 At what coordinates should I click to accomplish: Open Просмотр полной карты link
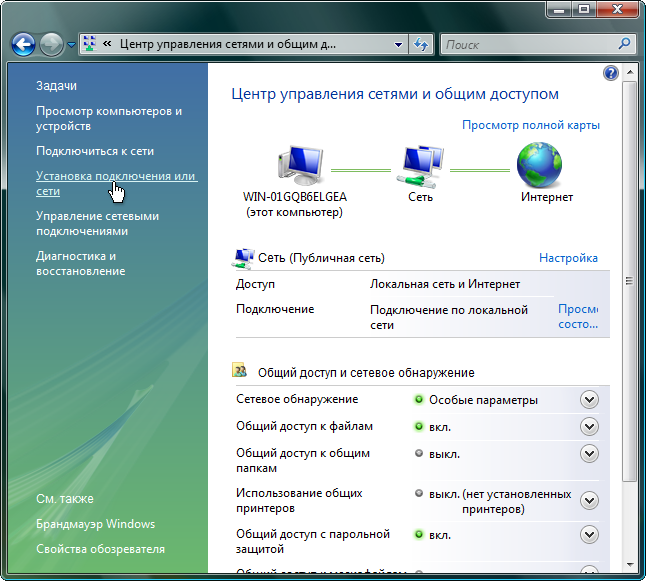click(531, 125)
